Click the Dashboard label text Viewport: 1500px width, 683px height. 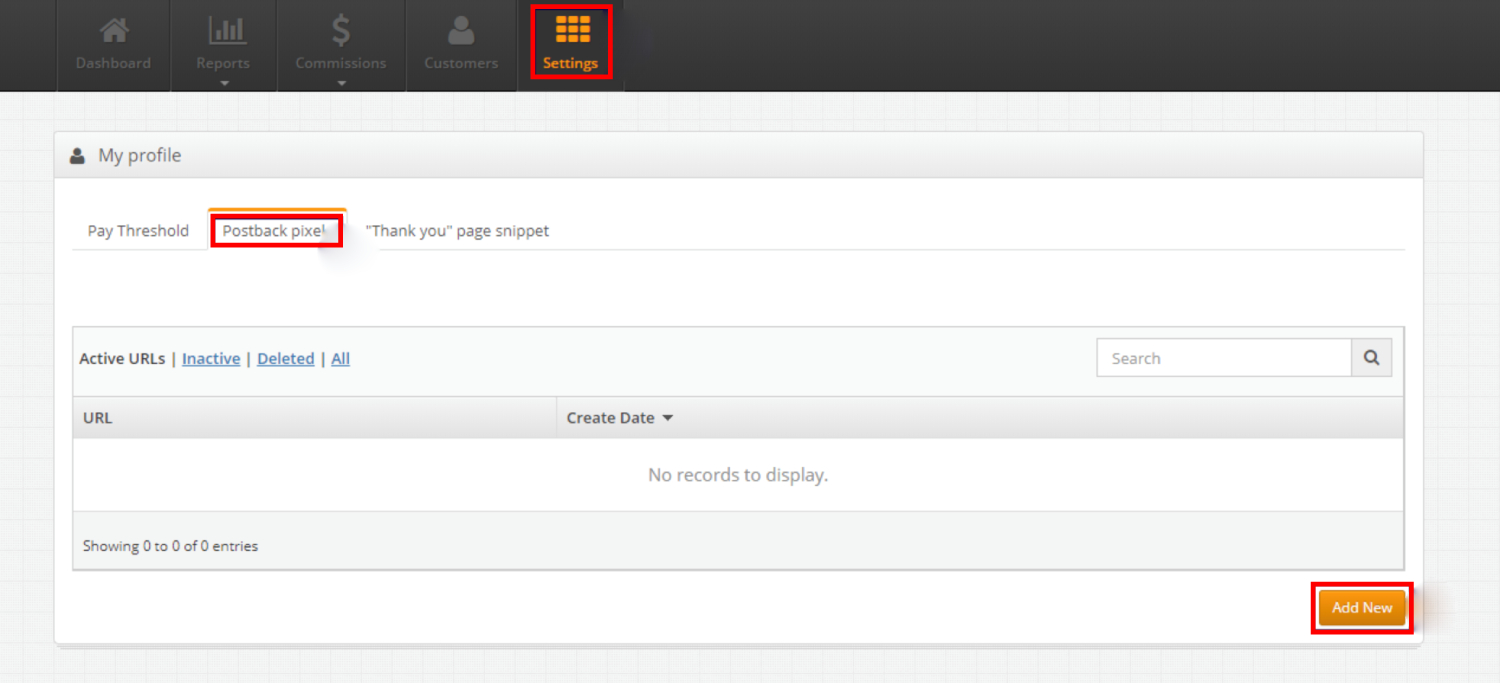pos(114,63)
